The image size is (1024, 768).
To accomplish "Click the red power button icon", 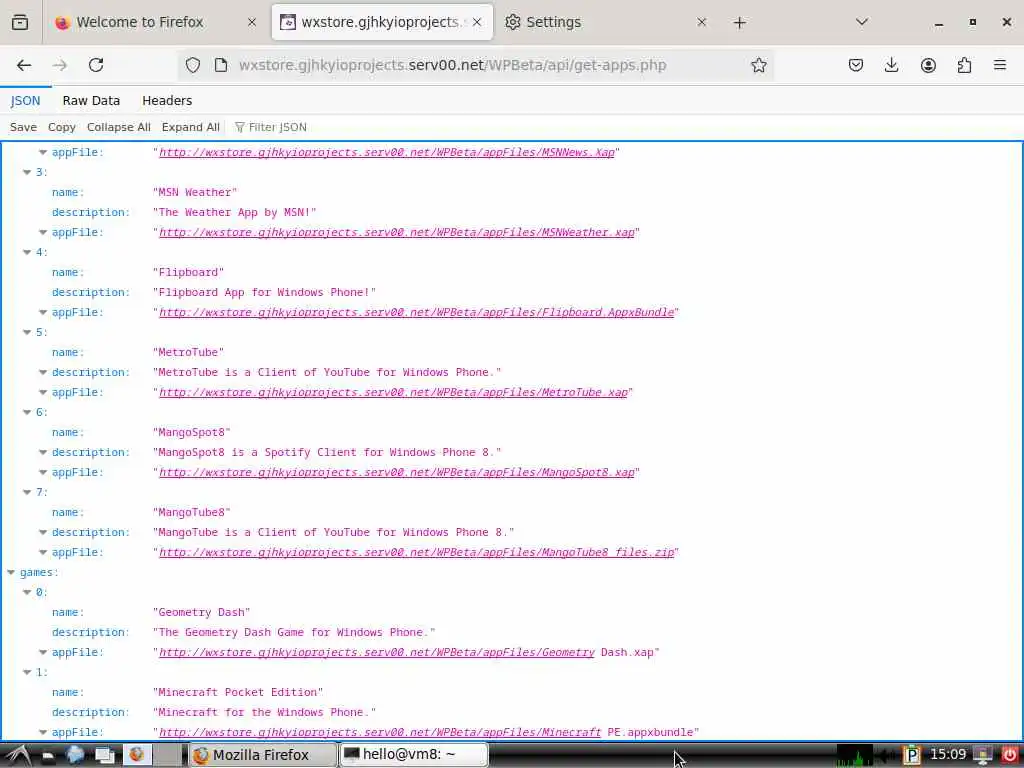I will (x=1010, y=755).
